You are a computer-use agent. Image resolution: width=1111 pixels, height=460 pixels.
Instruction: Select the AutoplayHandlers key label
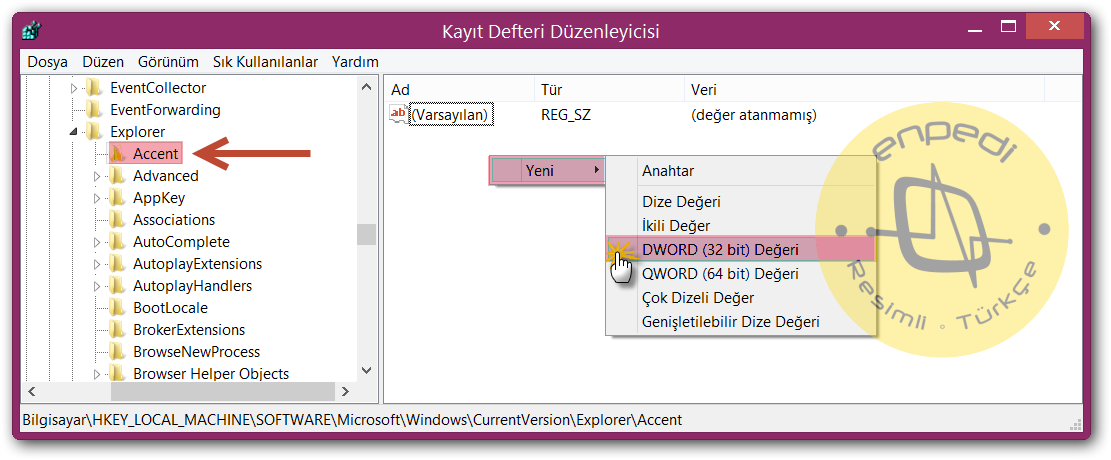pos(192,286)
